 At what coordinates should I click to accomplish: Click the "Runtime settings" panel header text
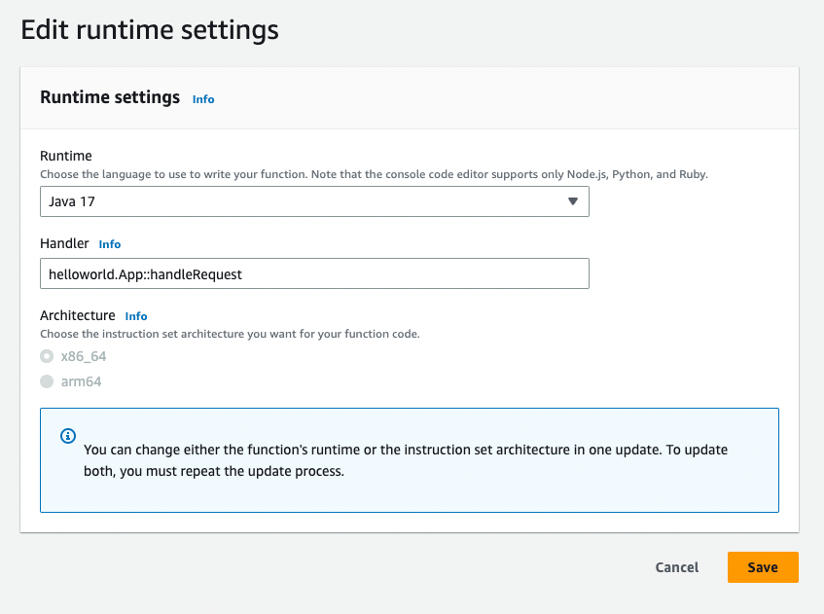coord(110,97)
